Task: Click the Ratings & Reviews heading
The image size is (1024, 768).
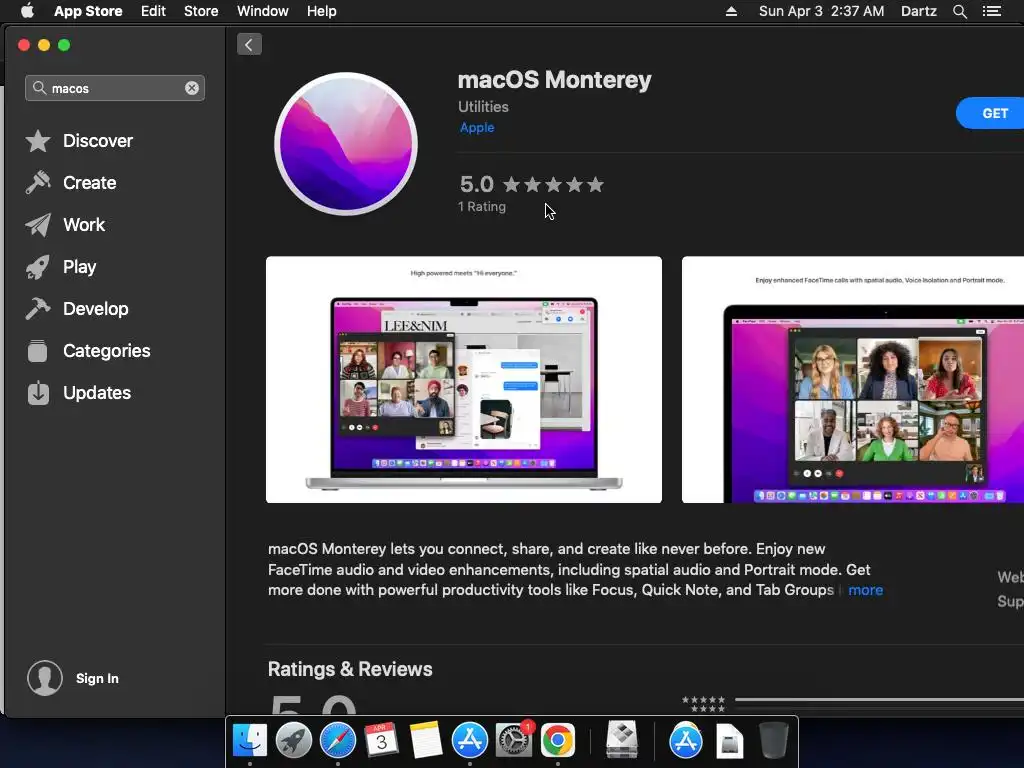Action: coord(350,669)
